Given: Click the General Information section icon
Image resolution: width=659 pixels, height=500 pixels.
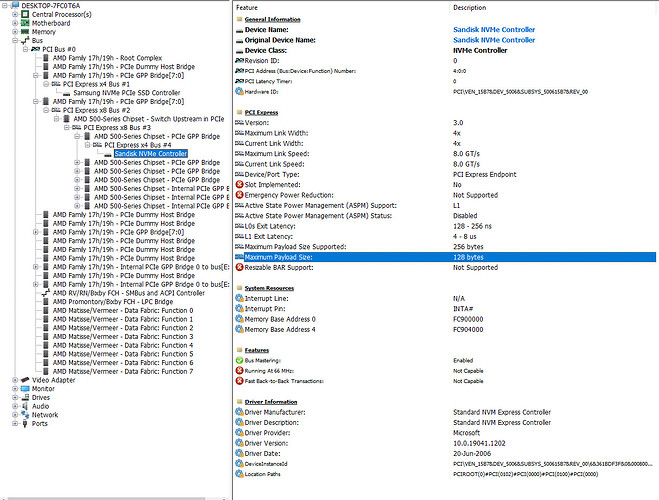Looking at the screenshot, I should 239,19.
